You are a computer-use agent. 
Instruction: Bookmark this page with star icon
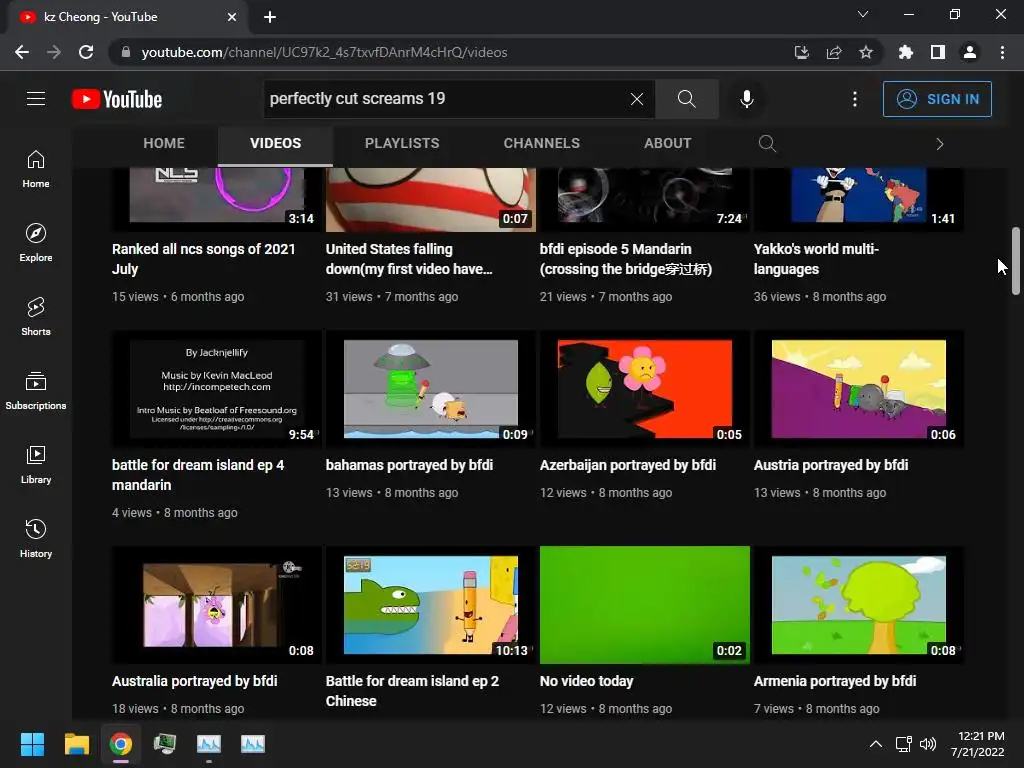[x=866, y=52]
